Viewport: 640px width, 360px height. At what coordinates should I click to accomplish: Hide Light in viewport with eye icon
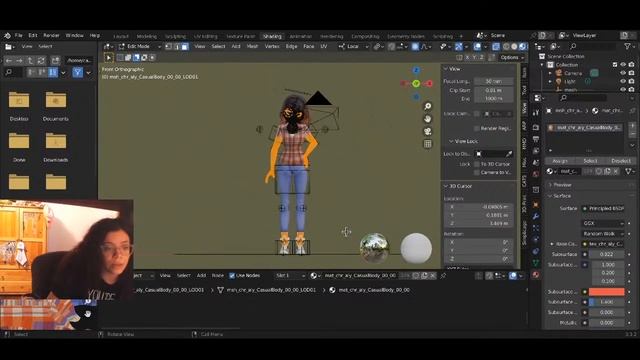[623, 81]
